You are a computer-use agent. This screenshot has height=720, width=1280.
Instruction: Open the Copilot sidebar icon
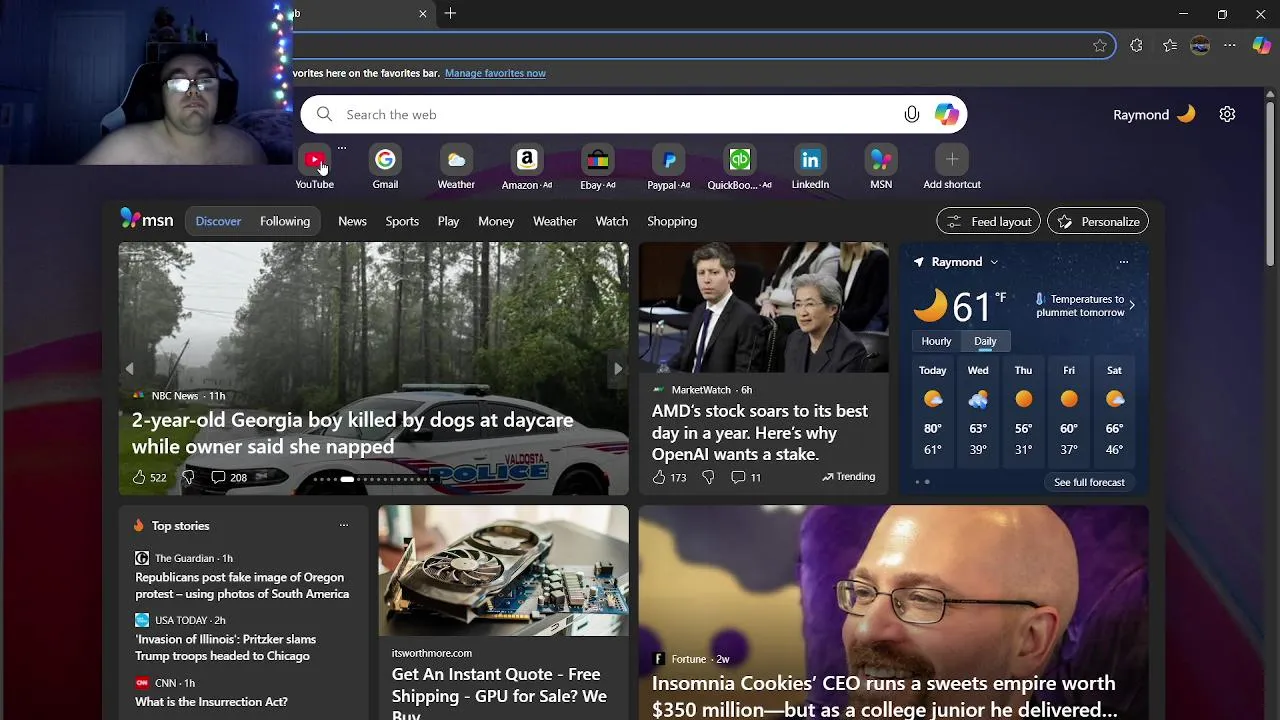1262,45
